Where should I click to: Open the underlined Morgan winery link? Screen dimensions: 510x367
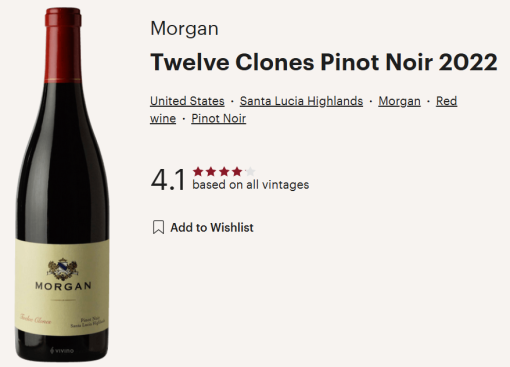click(399, 101)
